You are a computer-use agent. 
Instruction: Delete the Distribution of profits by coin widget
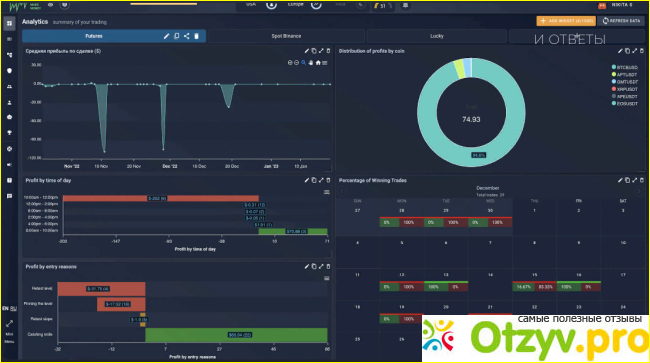[x=642, y=51]
